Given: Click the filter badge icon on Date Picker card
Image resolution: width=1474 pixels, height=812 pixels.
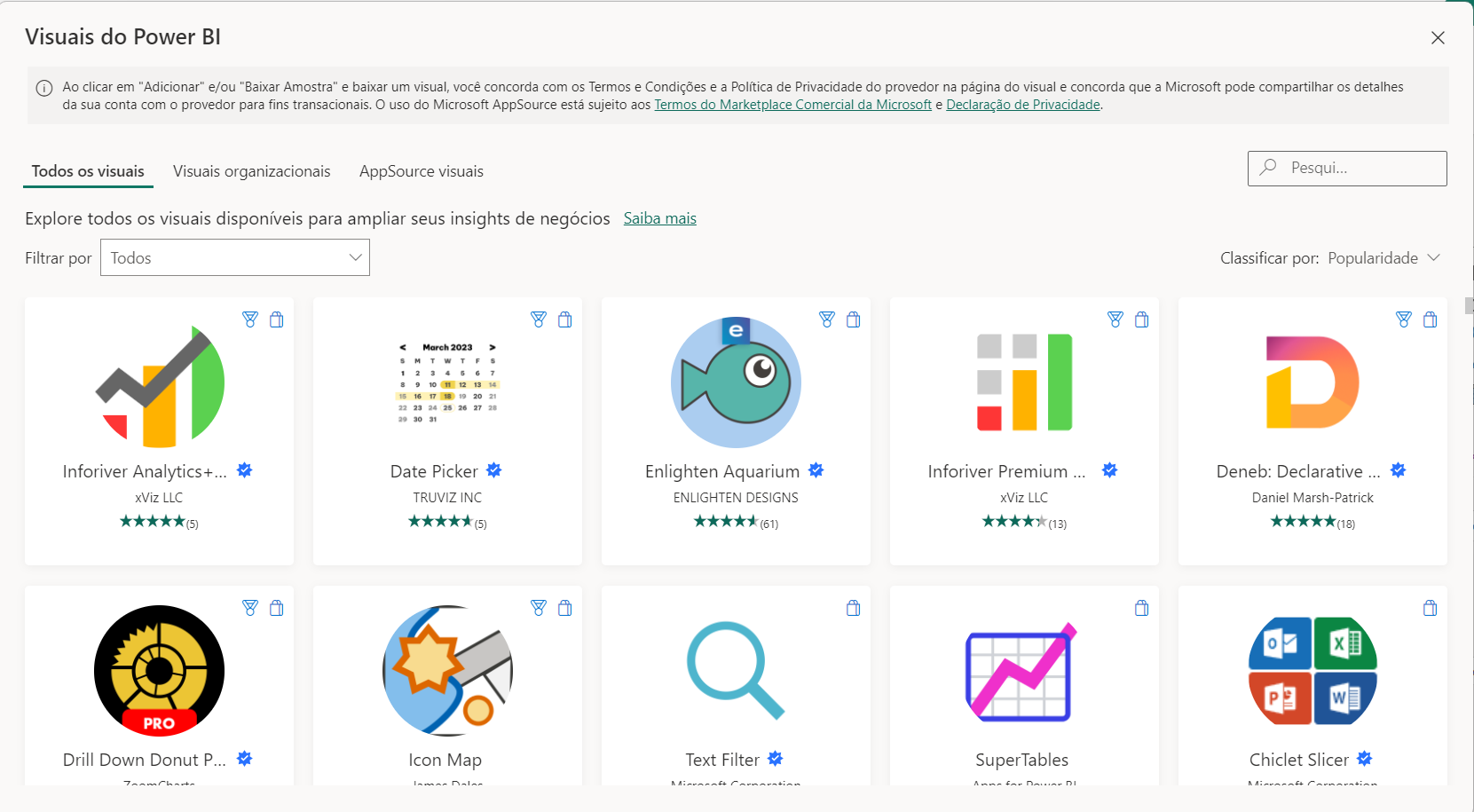Looking at the screenshot, I should click(539, 319).
